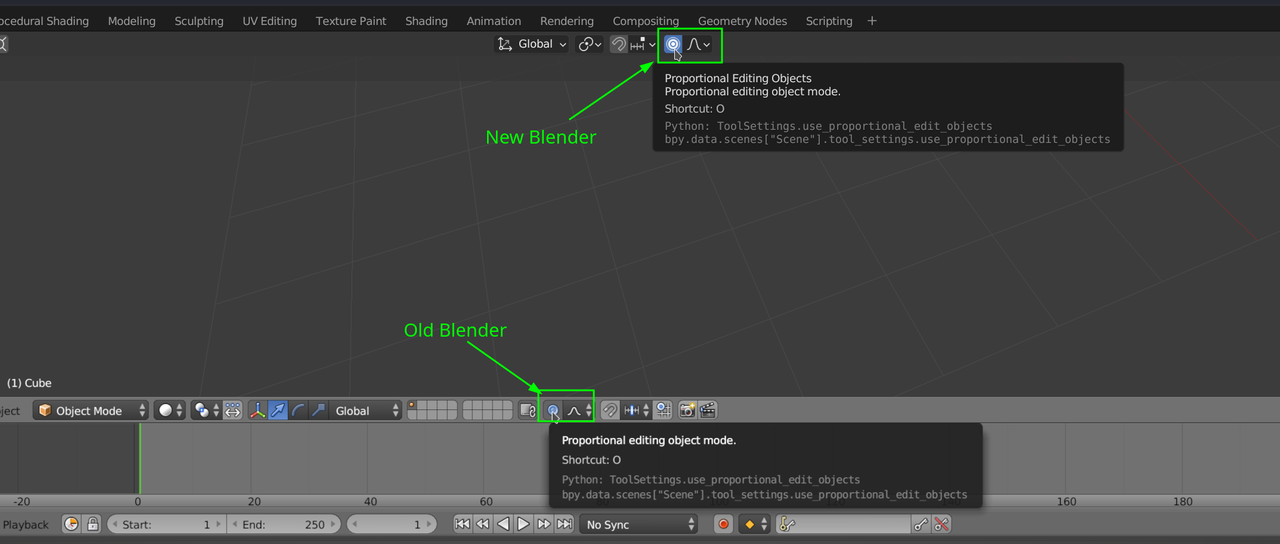Open the Animation workspace tab
The width and height of the screenshot is (1280, 544).
[494, 21]
